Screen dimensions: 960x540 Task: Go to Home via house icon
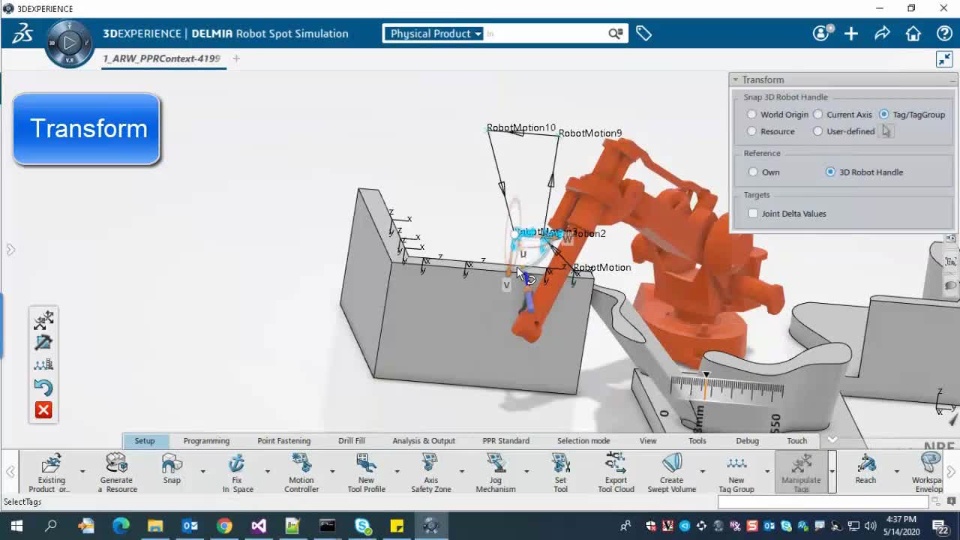[913, 34]
